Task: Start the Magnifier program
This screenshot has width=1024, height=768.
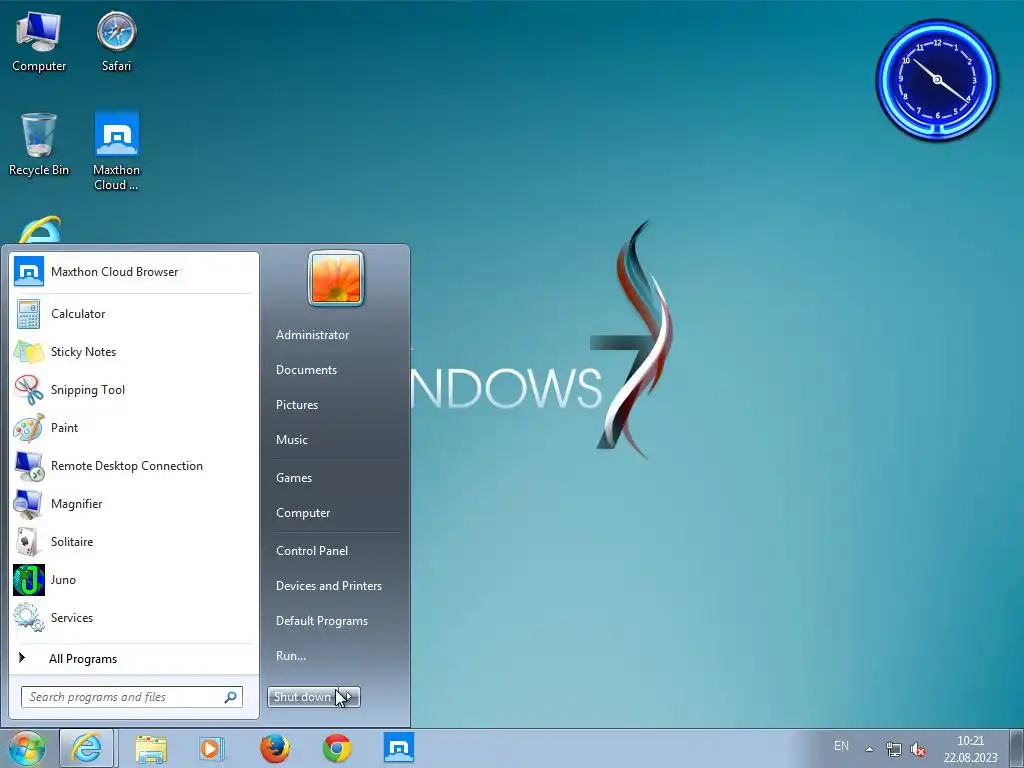Action: pyautogui.click(x=133, y=504)
